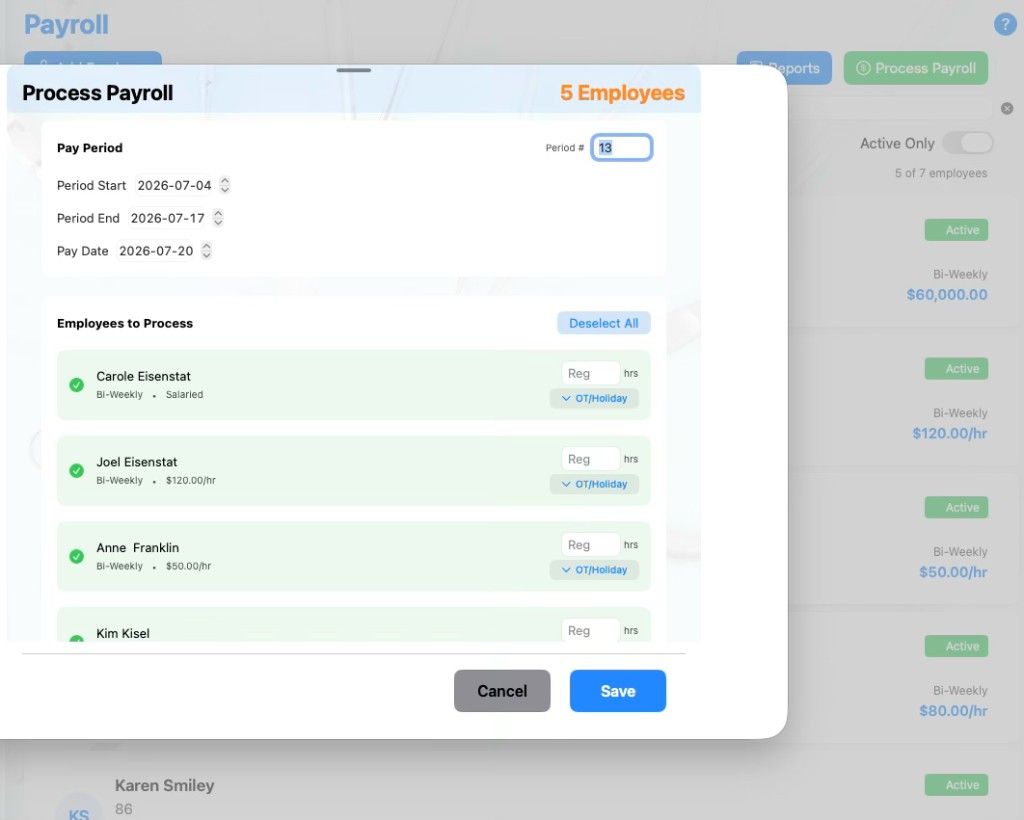The image size is (1024, 820).
Task: Expand OT/Holiday for Carole Eisenstat
Action: click(594, 398)
